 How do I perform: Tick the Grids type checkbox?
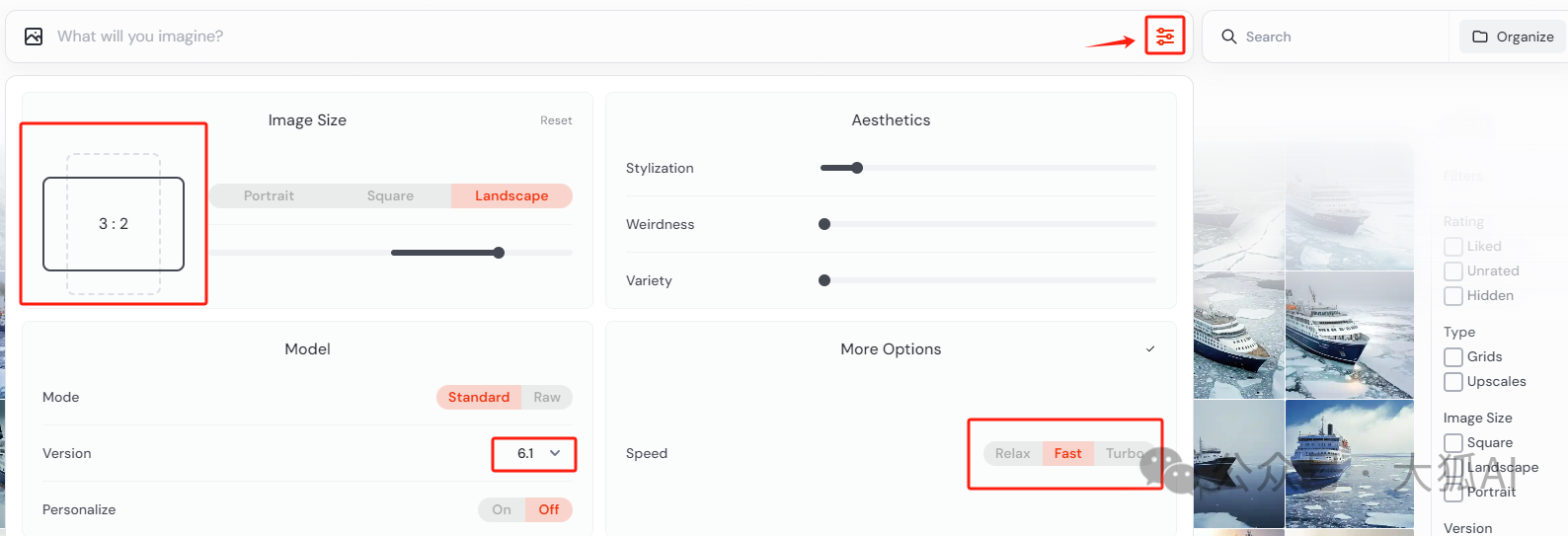tap(1453, 357)
